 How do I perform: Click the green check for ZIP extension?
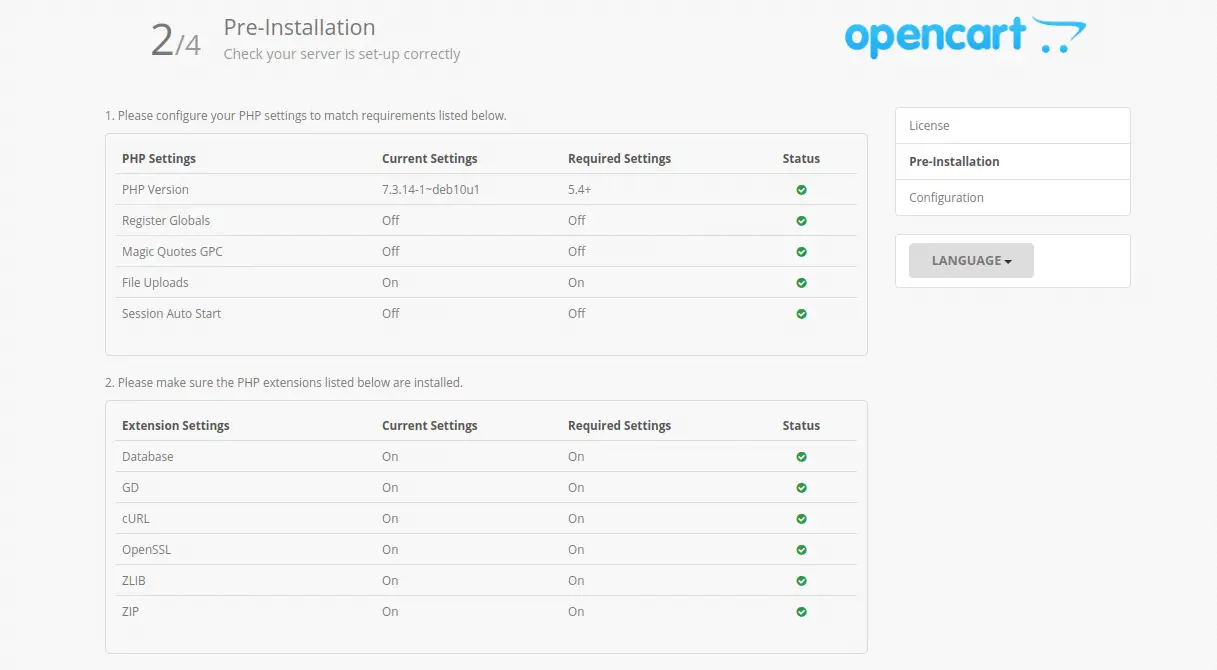pos(801,612)
